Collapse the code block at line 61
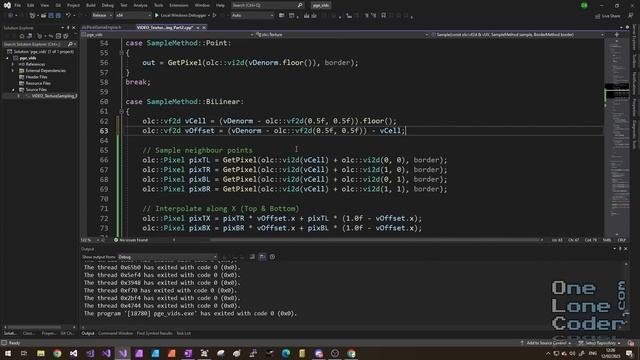This screenshot has width=640, height=360. [121, 111]
